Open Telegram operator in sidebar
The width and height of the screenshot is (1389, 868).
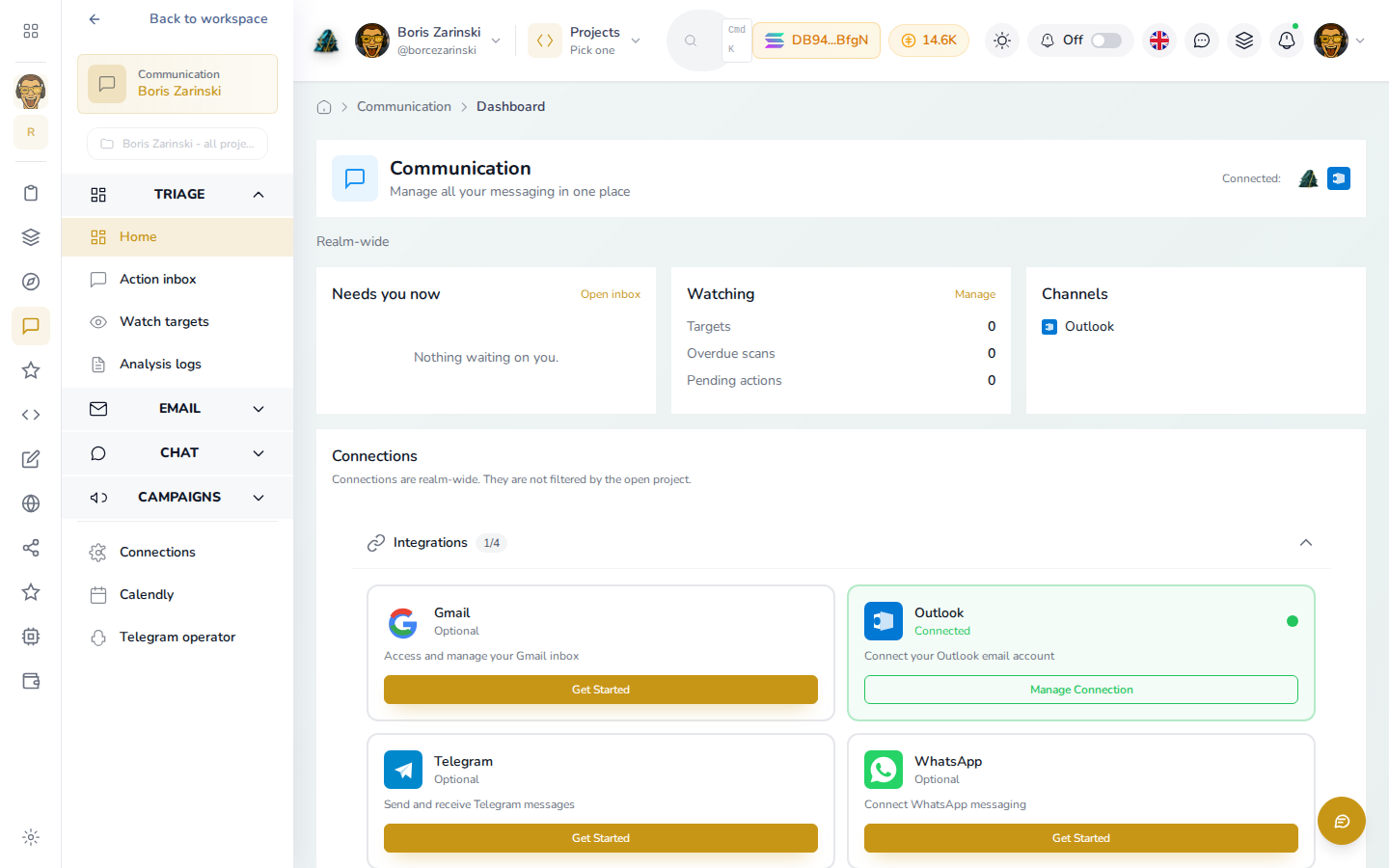(177, 637)
